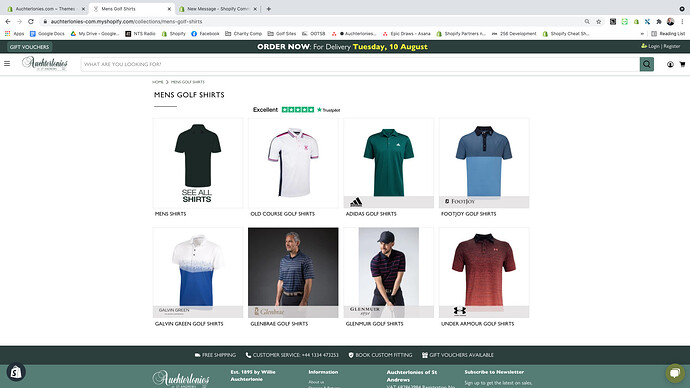Open the shopping cart icon
Image resolution: width=690 pixels, height=388 pixels.
point(682,64)
